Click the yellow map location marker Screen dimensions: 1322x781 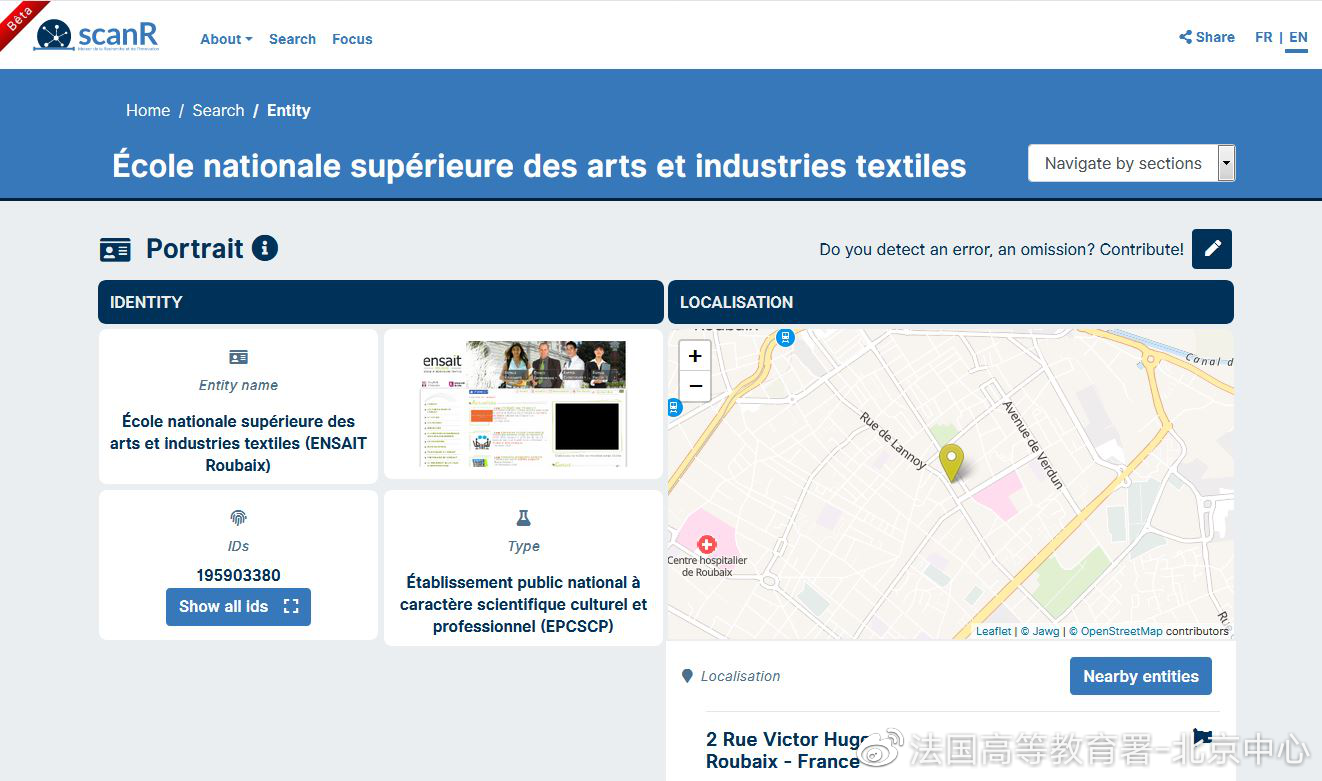click(951, 463)
